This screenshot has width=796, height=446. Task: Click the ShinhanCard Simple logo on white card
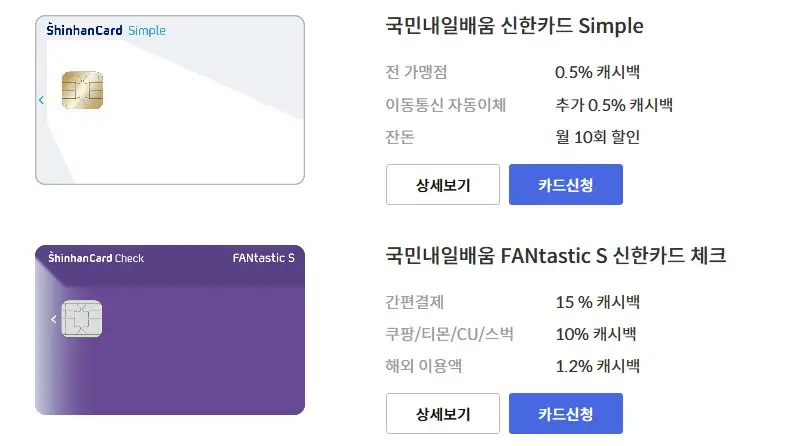(x=106, y=30)
